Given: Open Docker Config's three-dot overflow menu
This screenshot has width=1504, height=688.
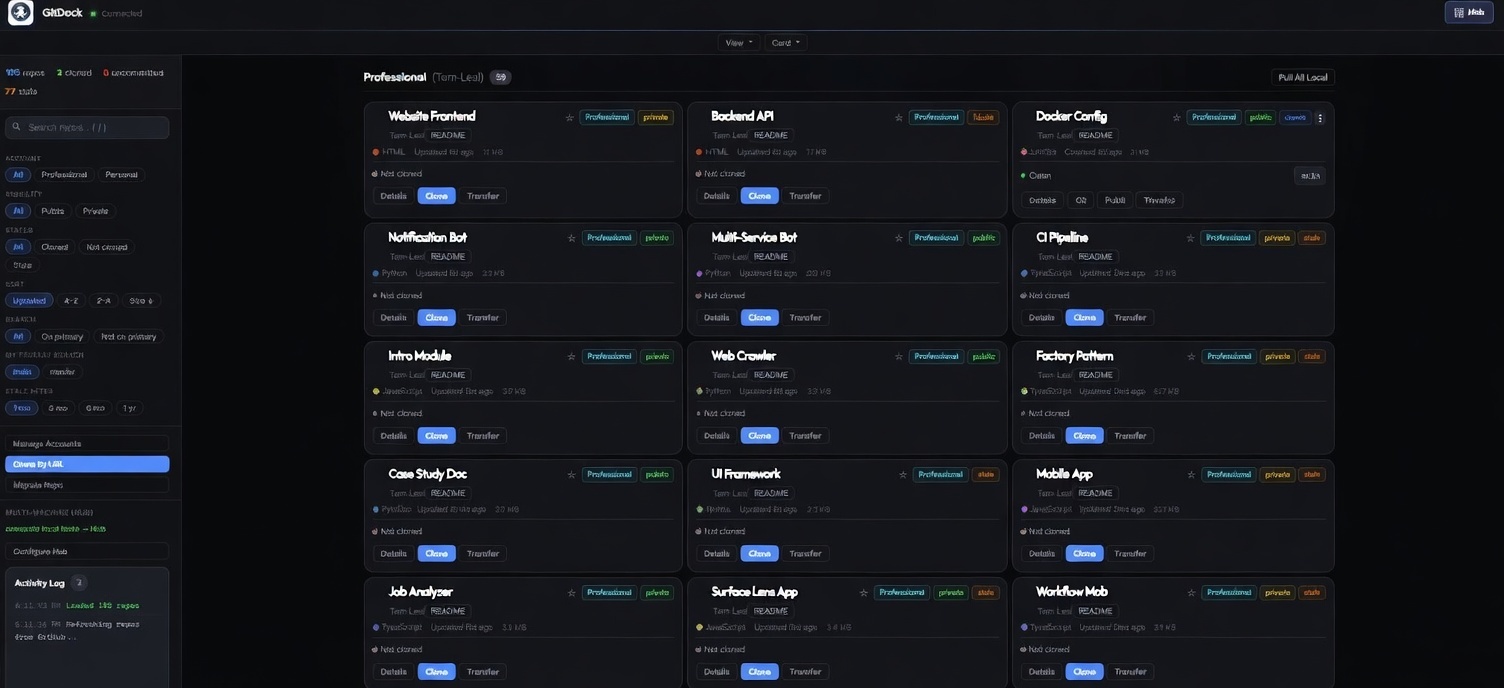Looking at the screenshot, I should pyautogui.click(x=1319, y=116).
